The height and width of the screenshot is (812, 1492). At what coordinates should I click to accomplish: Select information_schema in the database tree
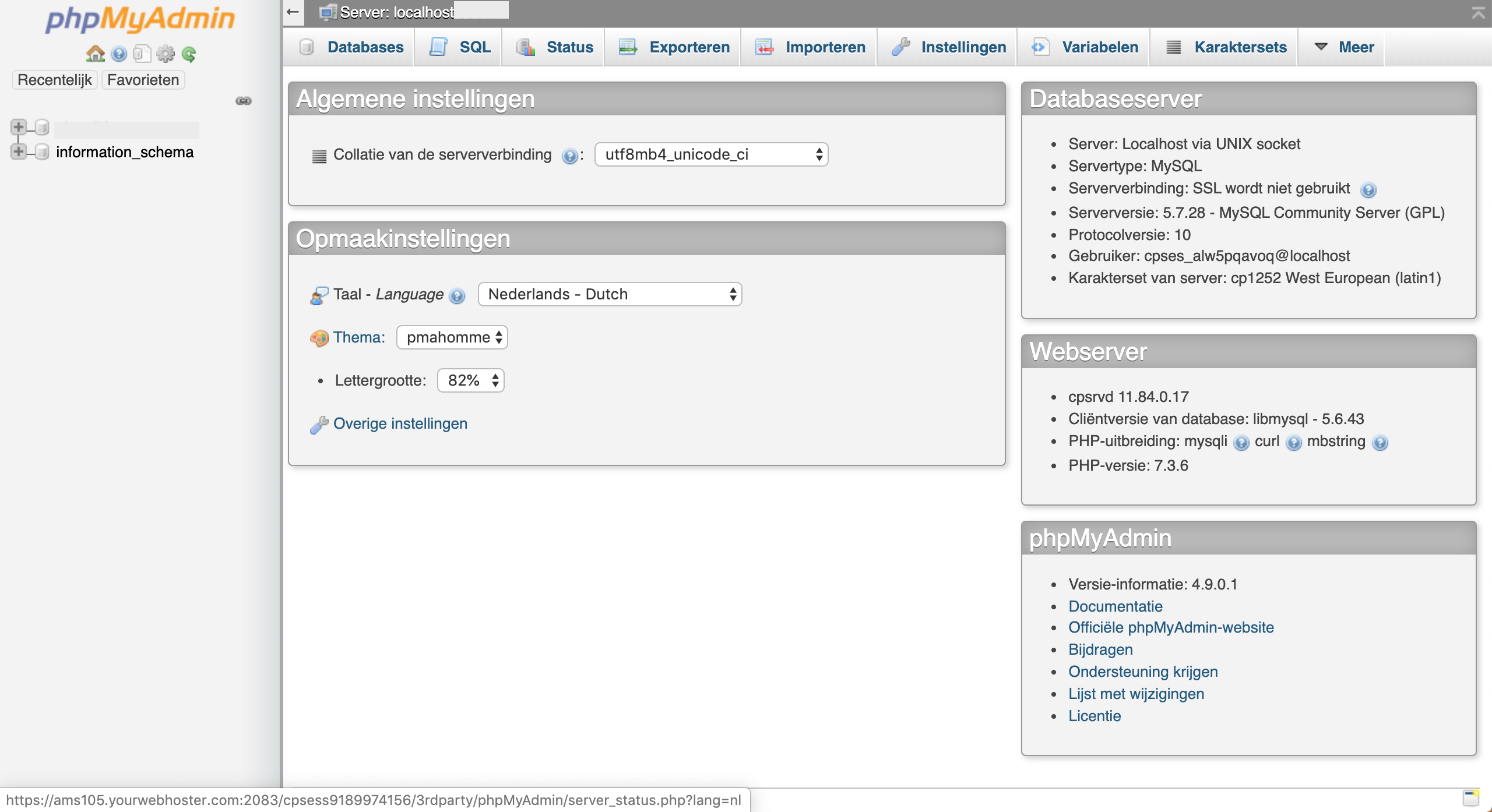[125, 152]
